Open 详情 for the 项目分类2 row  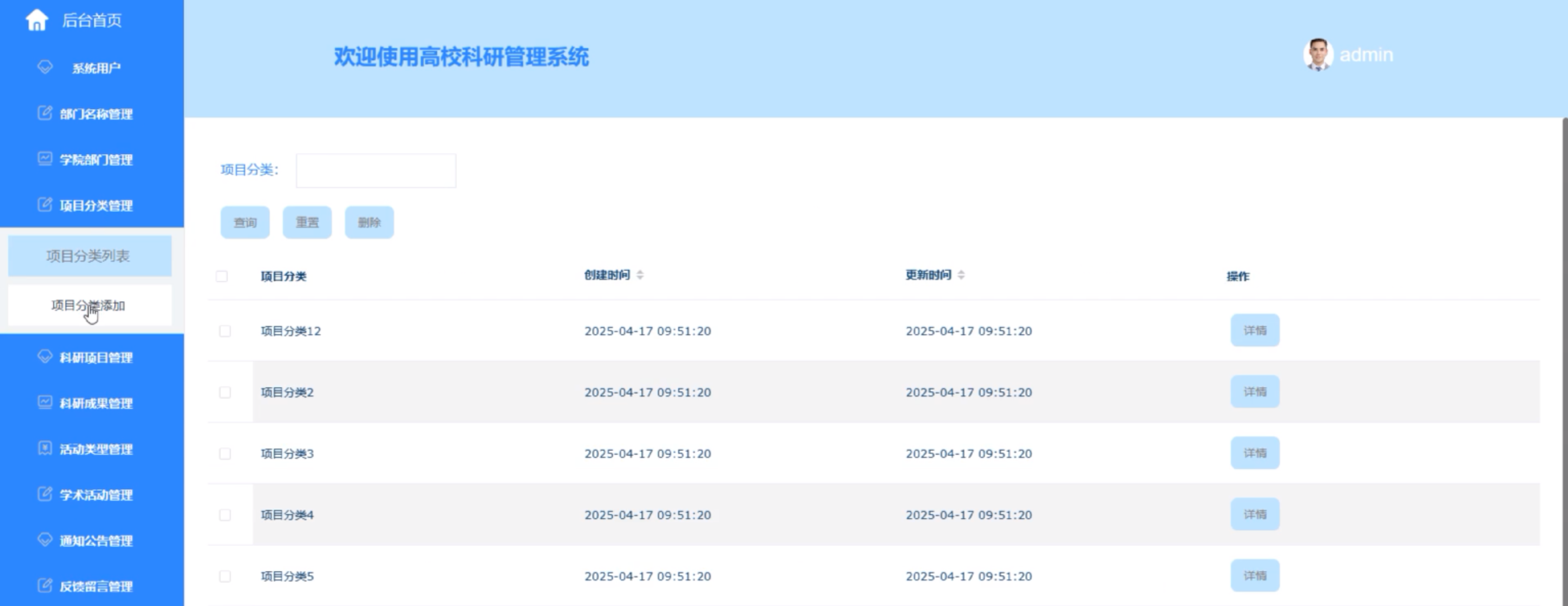point(1254,391)
